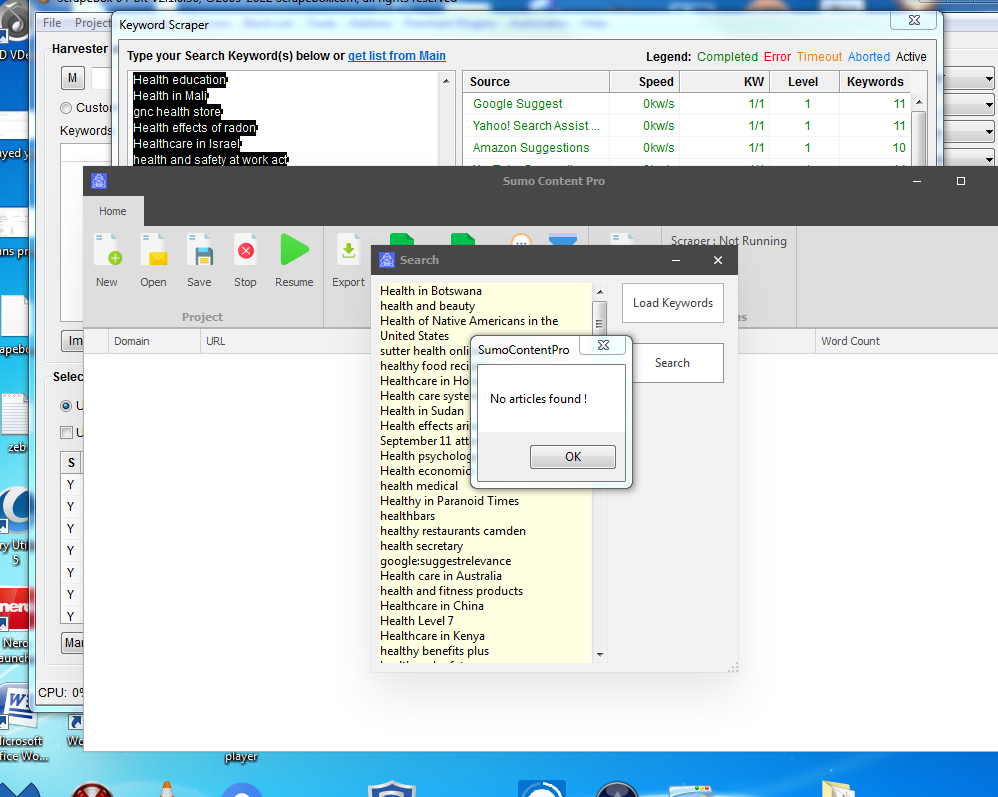
Task: Click the Source column header
Action: (536, 81)
